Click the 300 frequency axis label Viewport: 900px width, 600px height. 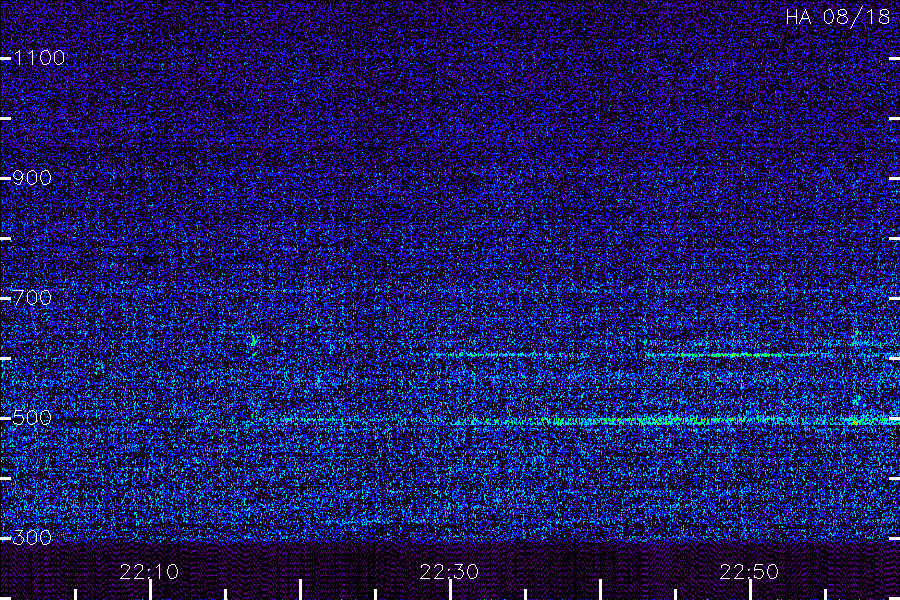coord(32,537)
